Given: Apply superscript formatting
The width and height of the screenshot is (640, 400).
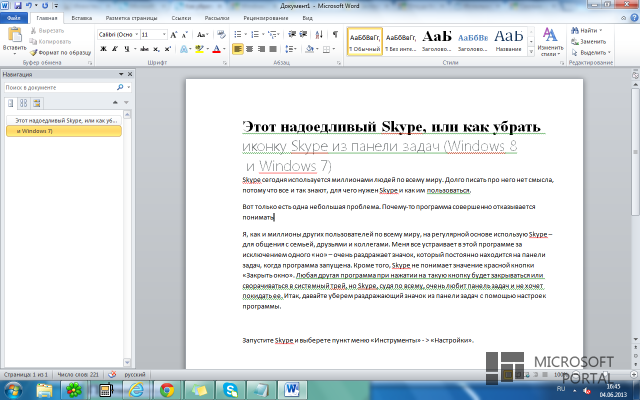Looking at the screenshot, I should 167,49.
